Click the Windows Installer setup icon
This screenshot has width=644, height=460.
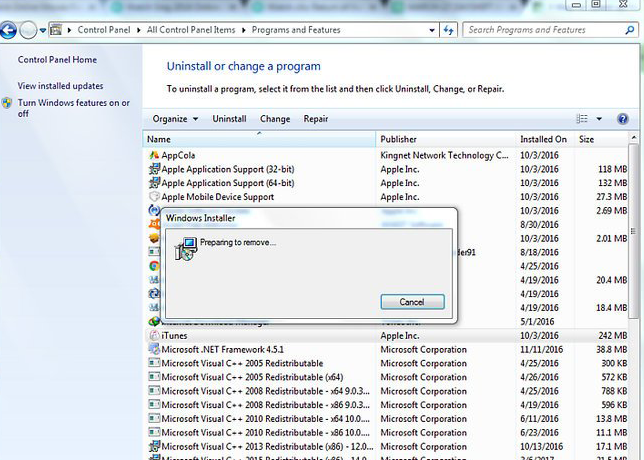186,248
